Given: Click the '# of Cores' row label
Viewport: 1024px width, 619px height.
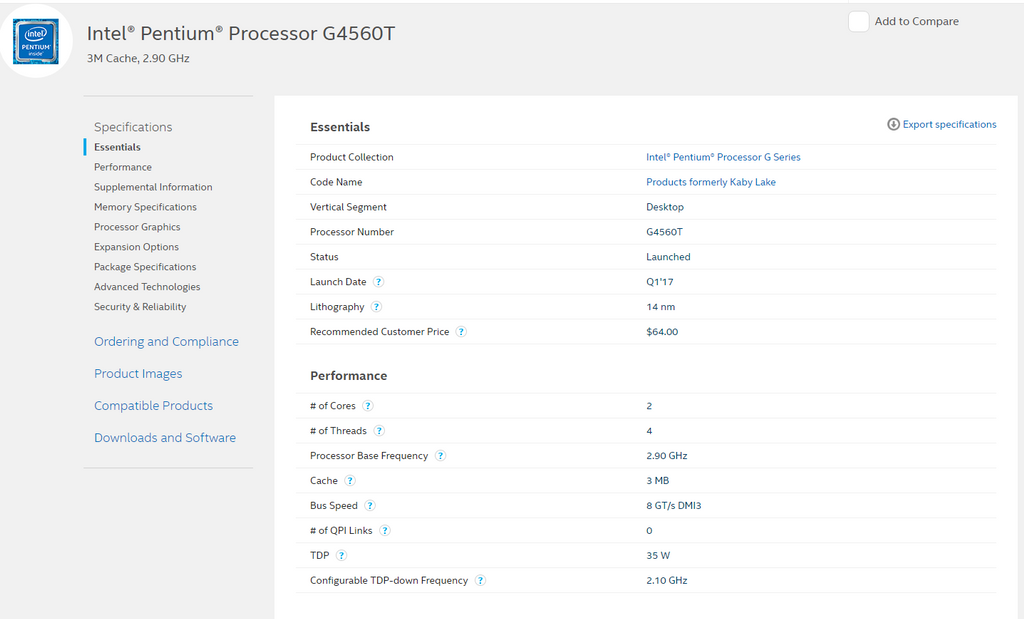Looking at the screenshot, I should pos(332,406).
